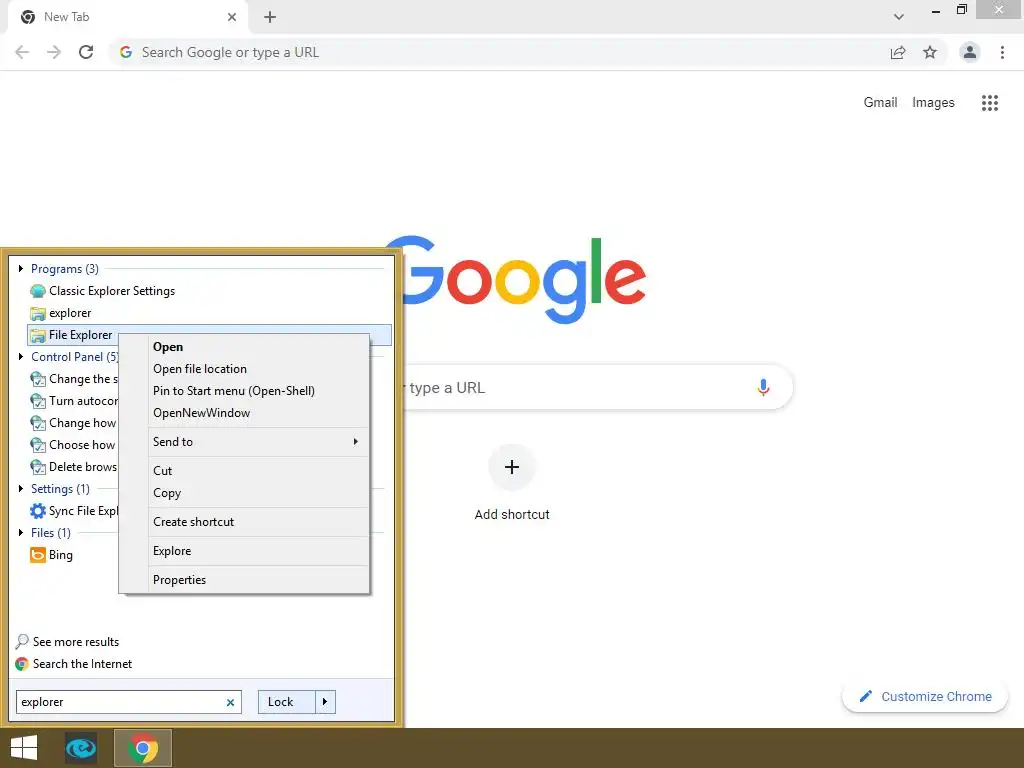Select the 'Turn autocor' result
The image size is (1024, 768).
pyautogui.click(x=74, y=401)
